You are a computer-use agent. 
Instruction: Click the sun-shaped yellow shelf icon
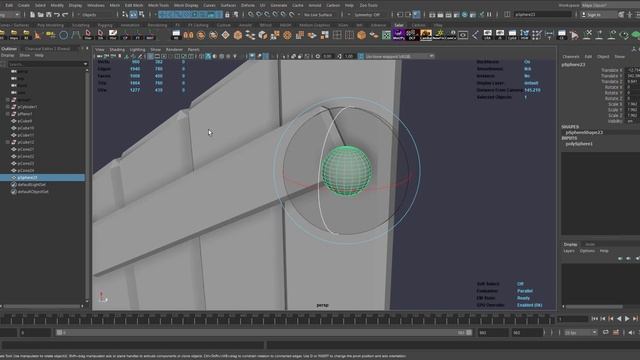click(x=439, y=34)
